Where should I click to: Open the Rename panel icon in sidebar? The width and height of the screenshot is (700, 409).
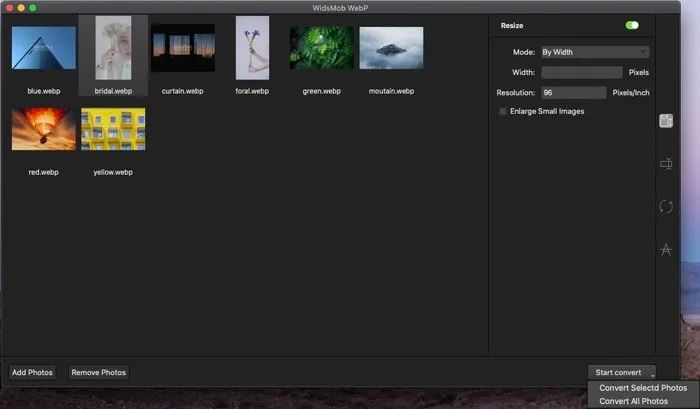(x=666, y=163)
